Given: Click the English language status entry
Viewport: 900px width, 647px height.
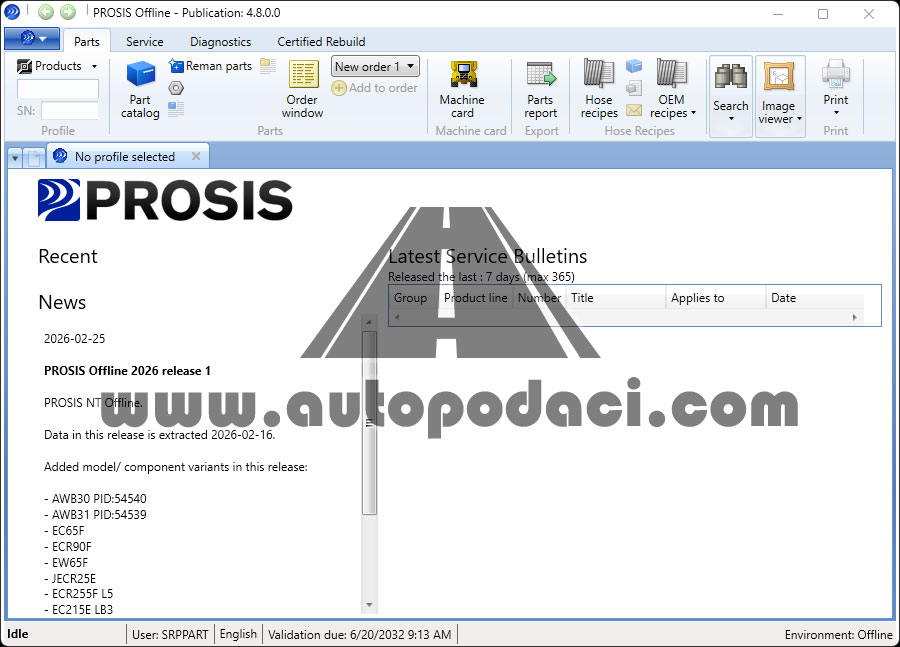Looking at the screenshot, I should (x=238, y=634).
